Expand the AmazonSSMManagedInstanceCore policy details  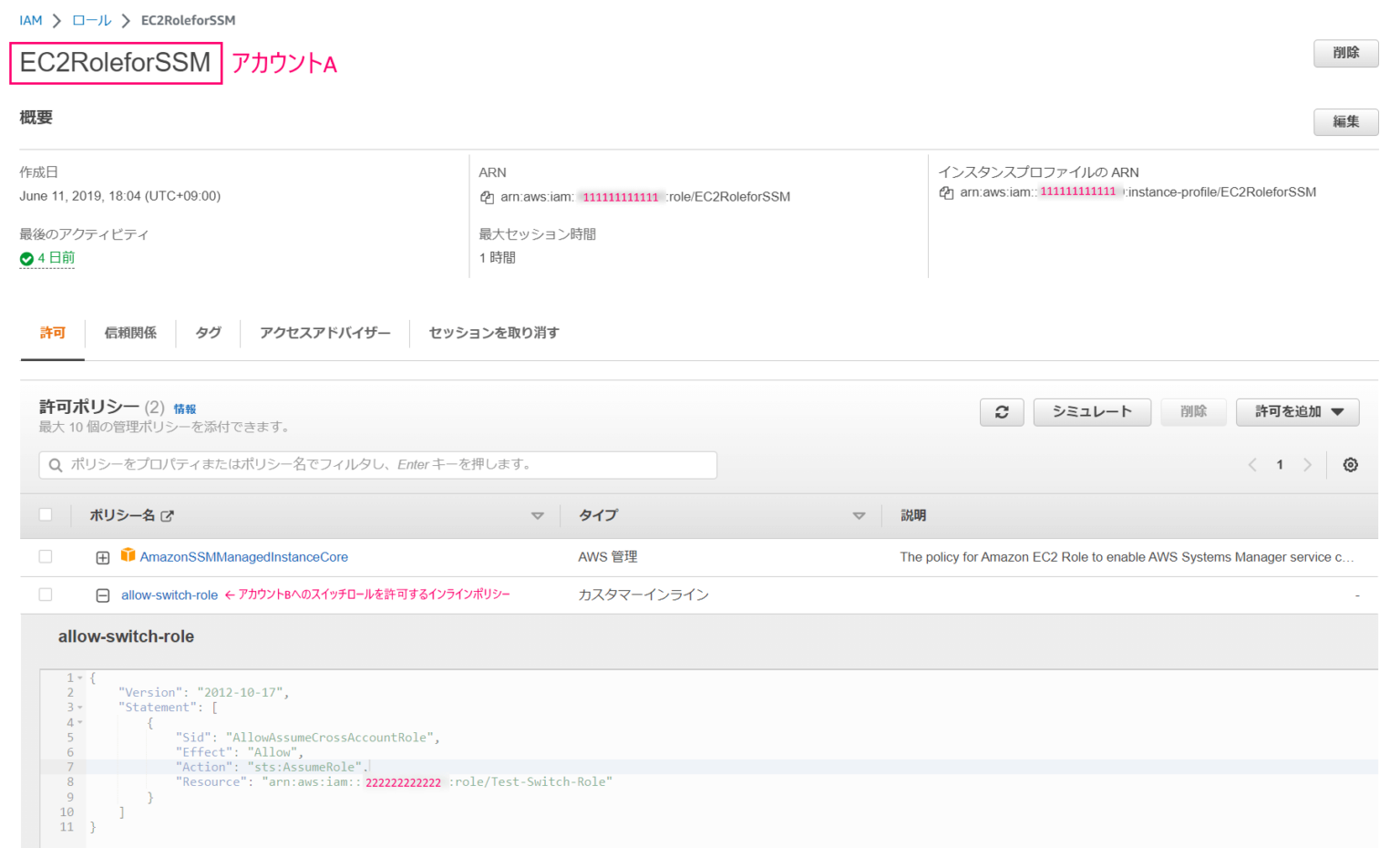click(x=103, y=556)
